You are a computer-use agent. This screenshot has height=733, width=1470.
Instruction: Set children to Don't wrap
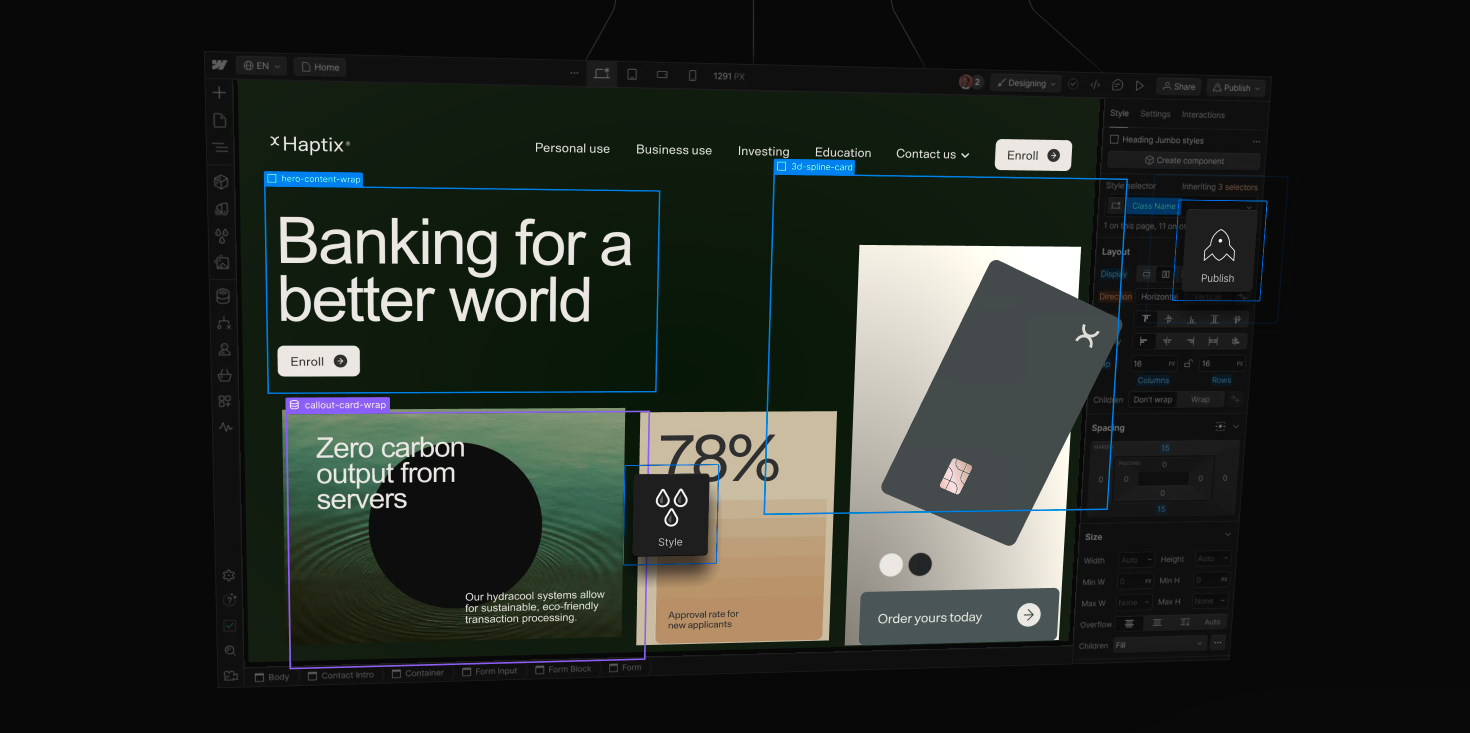[1152, 400]
